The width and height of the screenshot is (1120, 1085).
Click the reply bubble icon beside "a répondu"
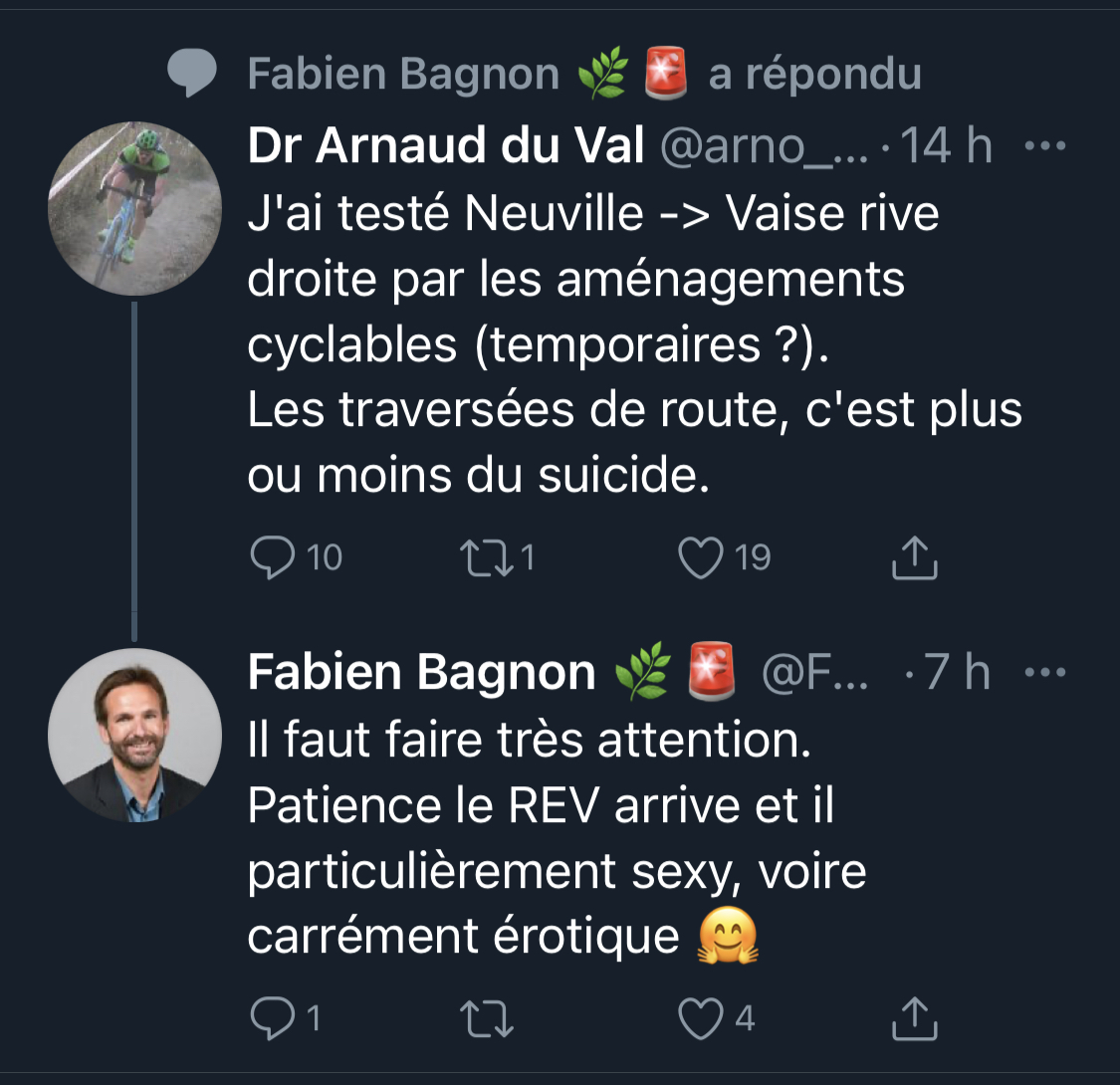[191, 75]
